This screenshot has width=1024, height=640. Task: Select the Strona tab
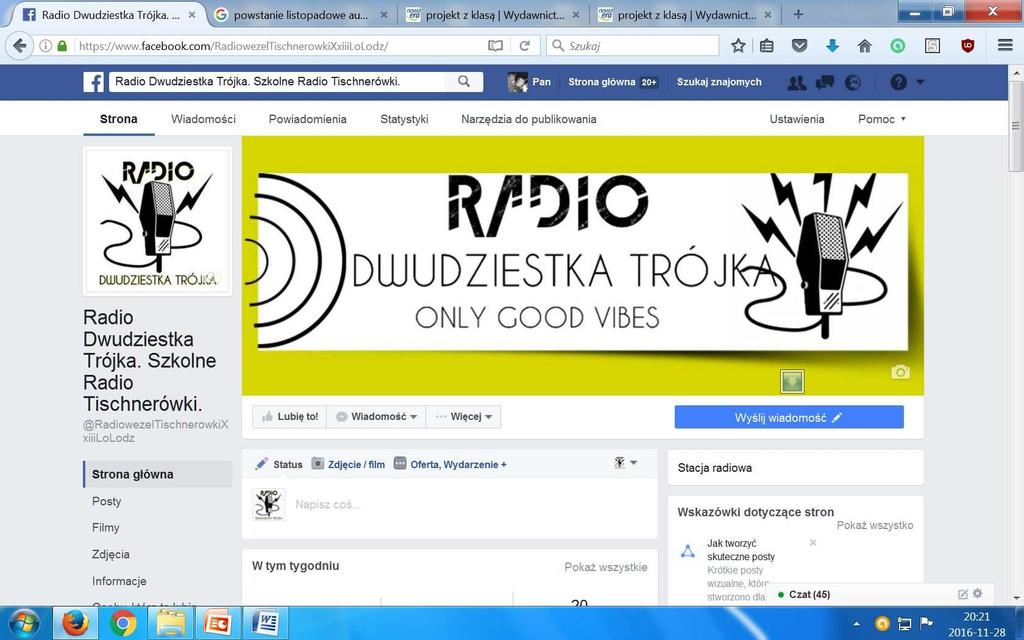(119, 119)
